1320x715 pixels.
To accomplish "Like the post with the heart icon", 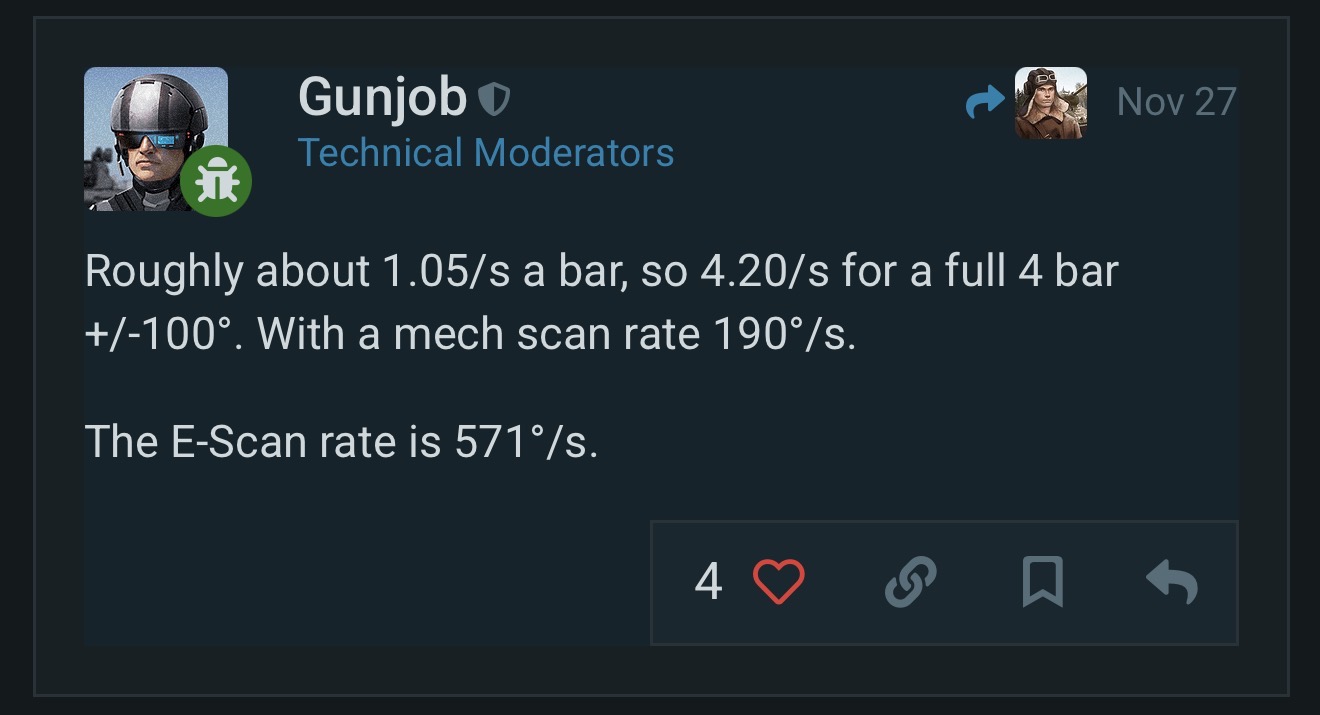I will [778, 582].
